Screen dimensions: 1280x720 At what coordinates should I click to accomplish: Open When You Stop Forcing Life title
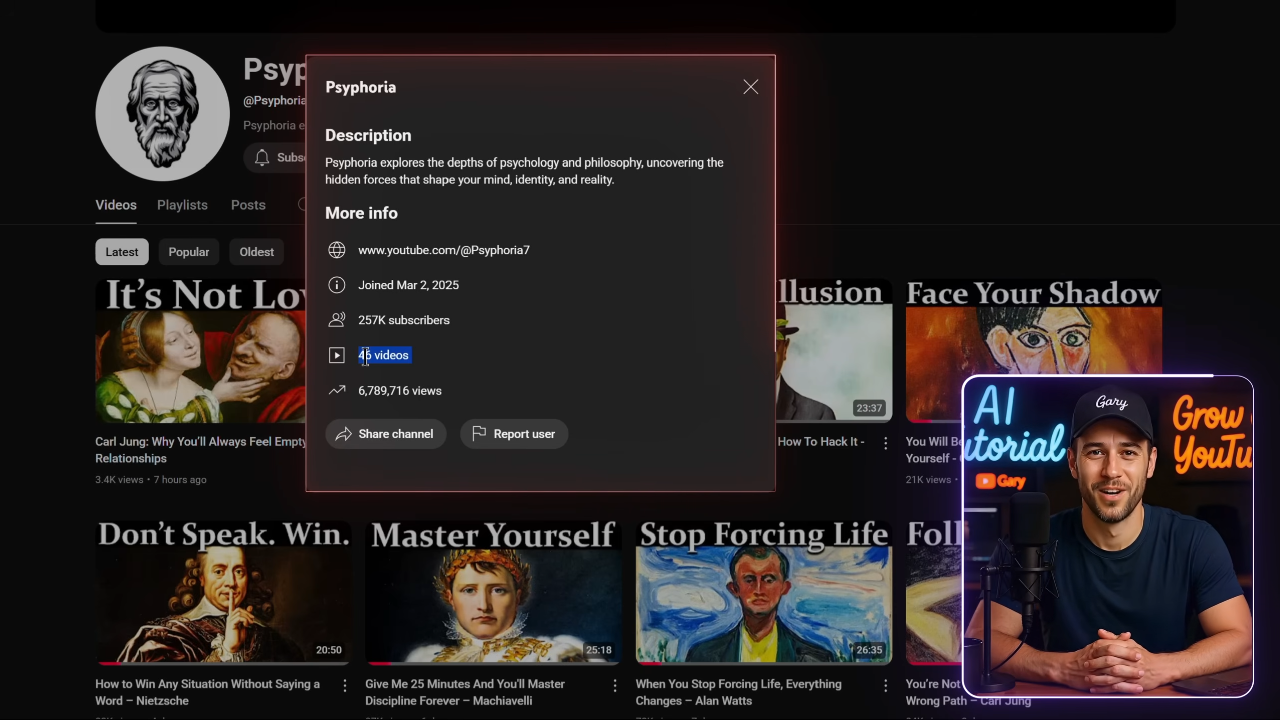[738, 692]
